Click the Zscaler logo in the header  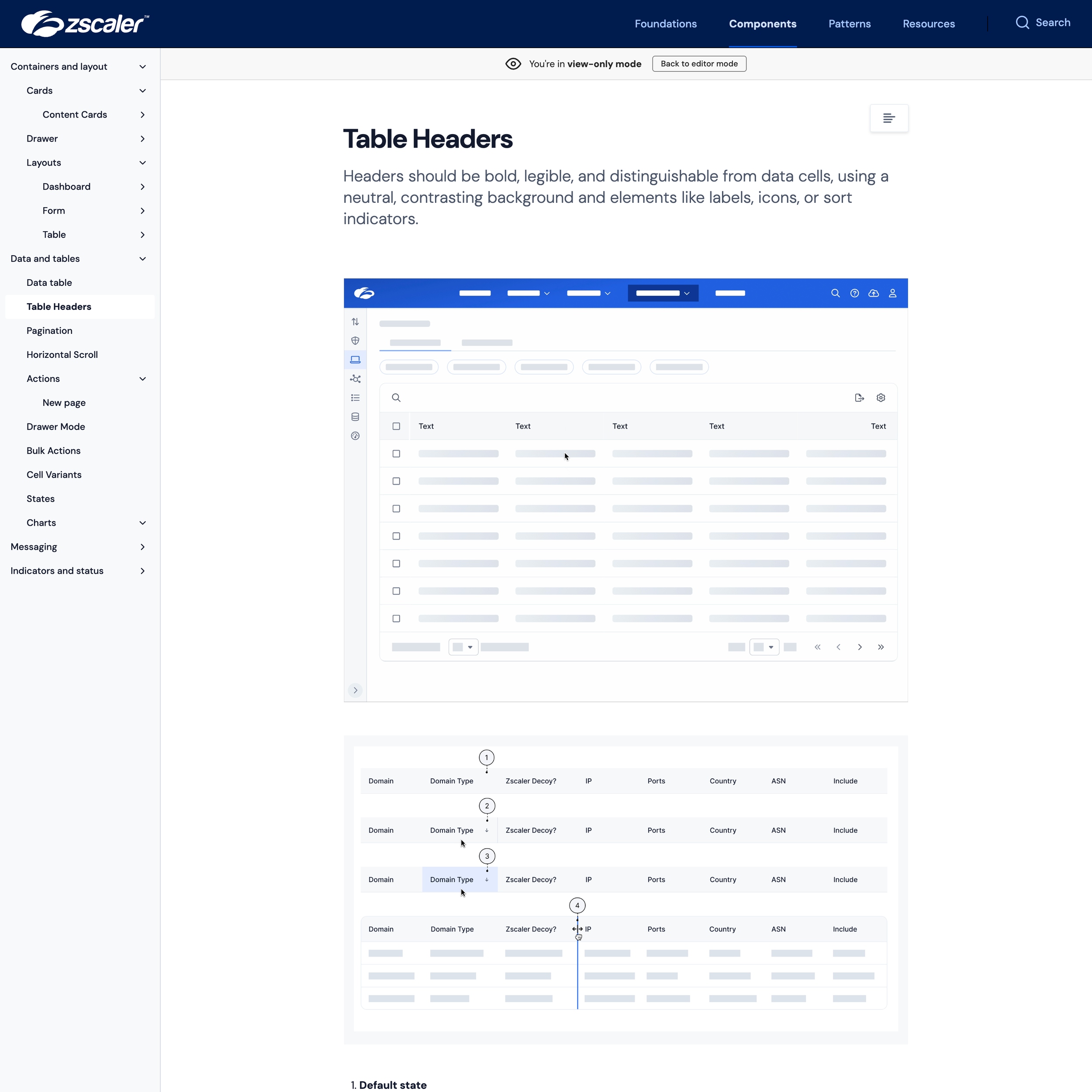tap(85, 24)
